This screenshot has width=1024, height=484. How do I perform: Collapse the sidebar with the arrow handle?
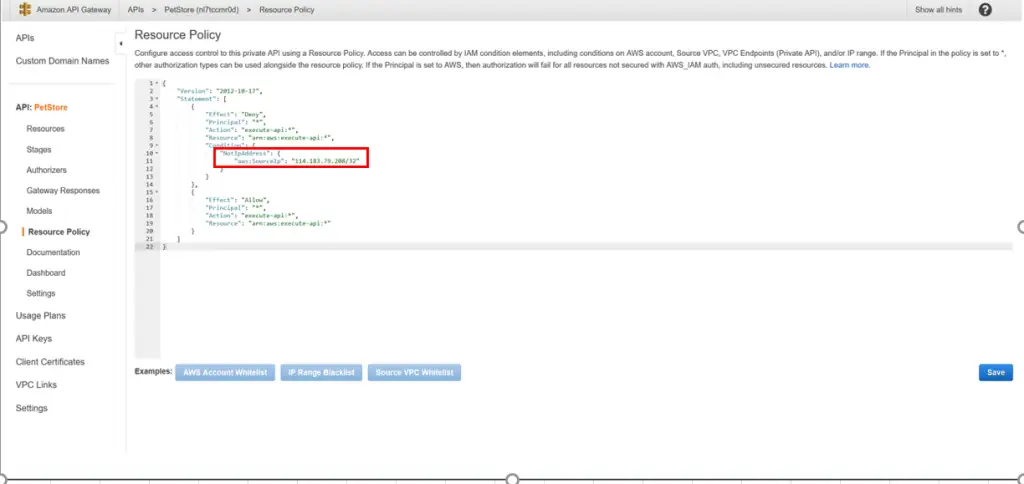pyautogui.click(x=121, y=44)
